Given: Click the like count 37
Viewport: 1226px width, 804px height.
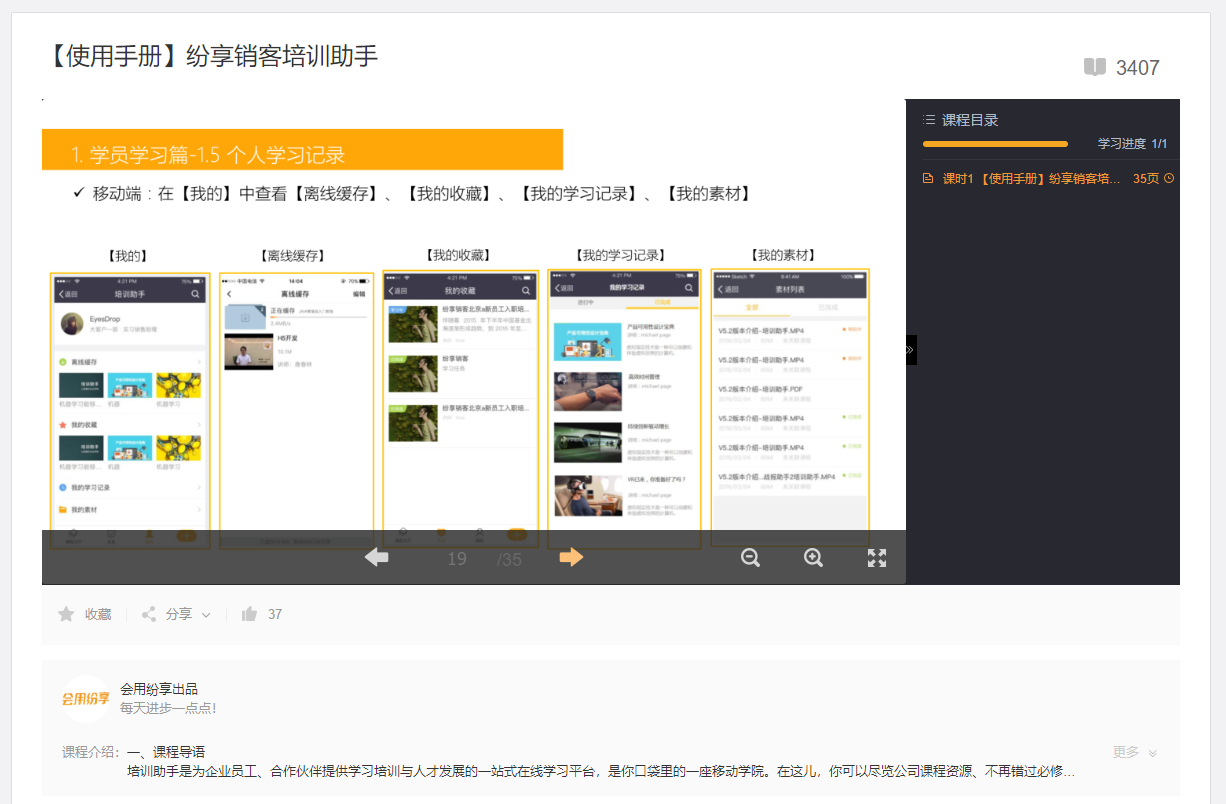Looking at the screenshot, I should [275, 614].
